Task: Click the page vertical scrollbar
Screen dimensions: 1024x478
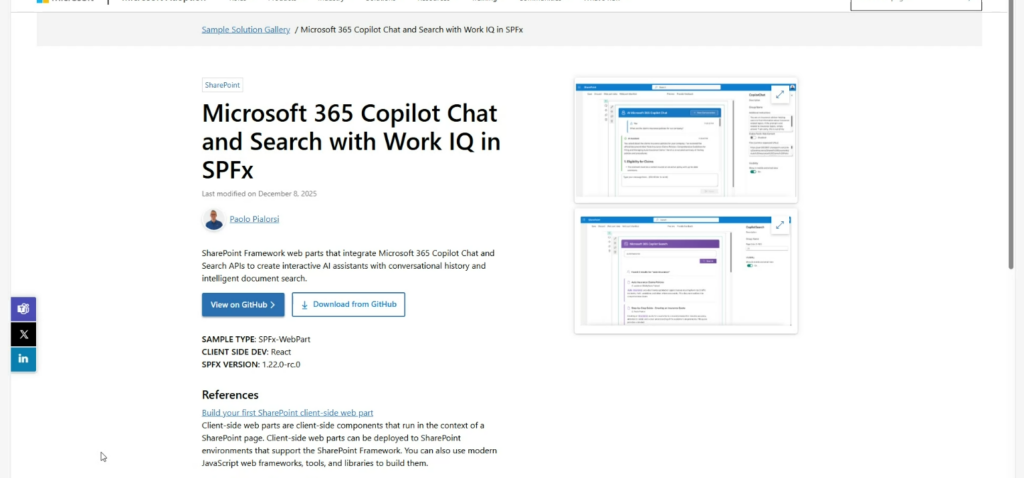Action: pyautogui.click(x=1011, y=134)
